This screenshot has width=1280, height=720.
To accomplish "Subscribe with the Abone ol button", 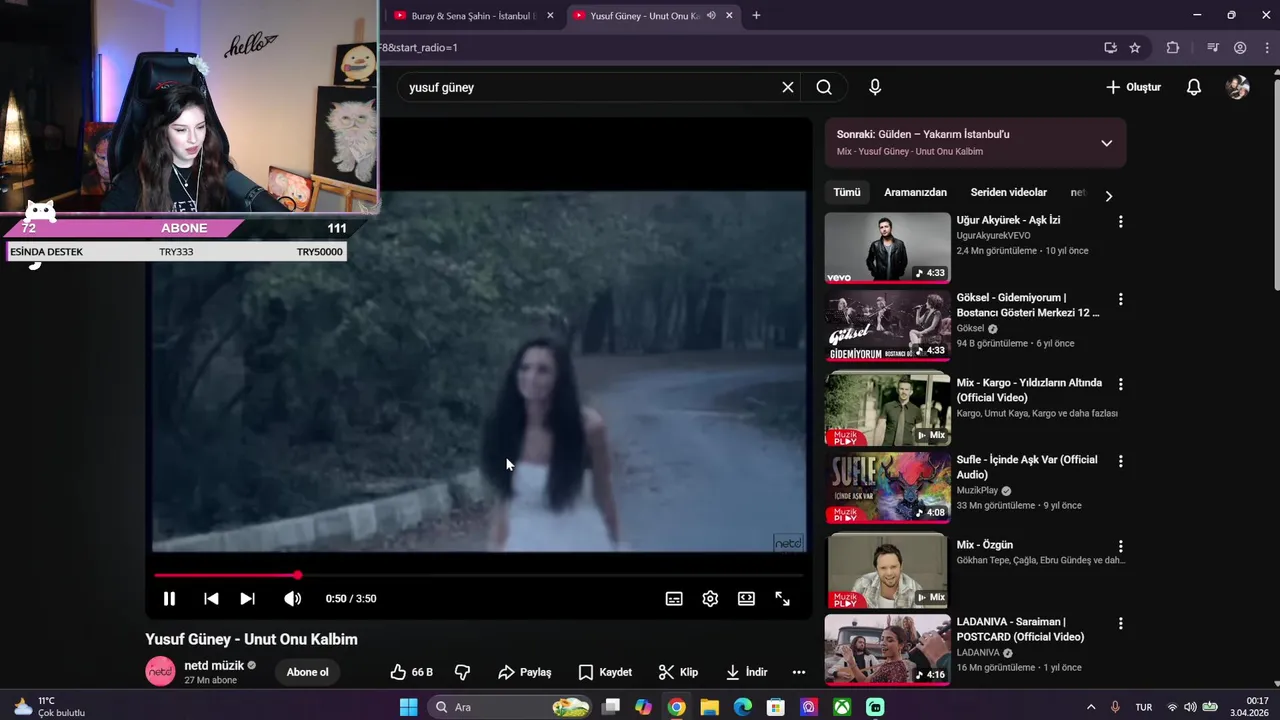I will tap(308, 672).
